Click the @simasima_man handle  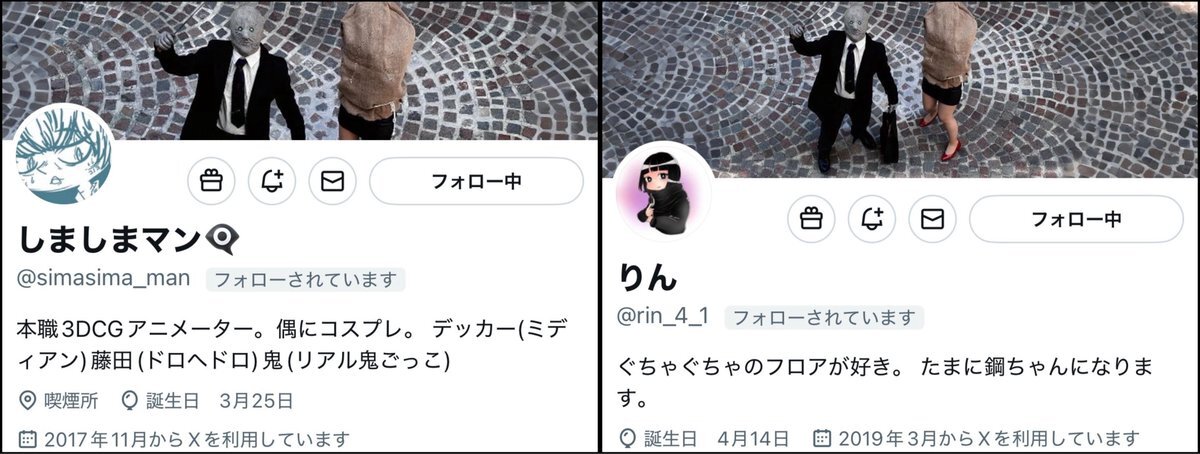(104, 279)
